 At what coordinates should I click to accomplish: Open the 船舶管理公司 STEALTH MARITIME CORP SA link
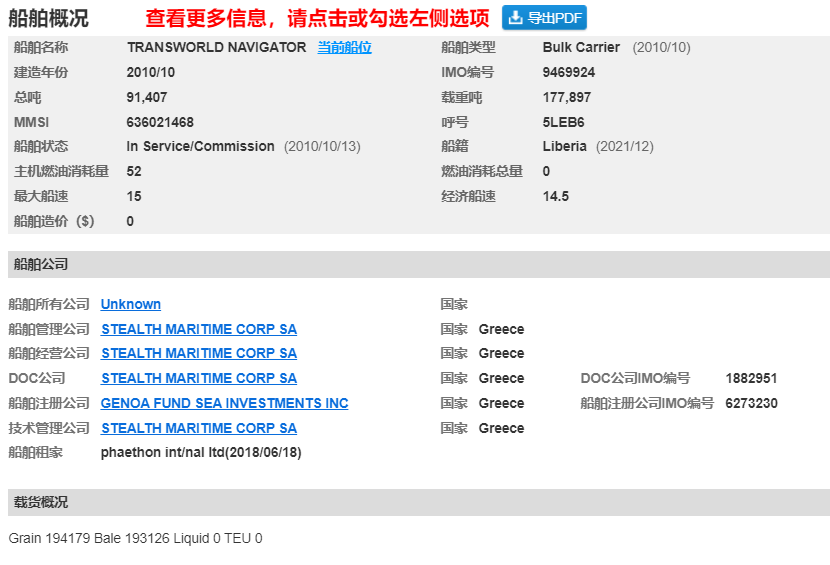click(198, 329)
